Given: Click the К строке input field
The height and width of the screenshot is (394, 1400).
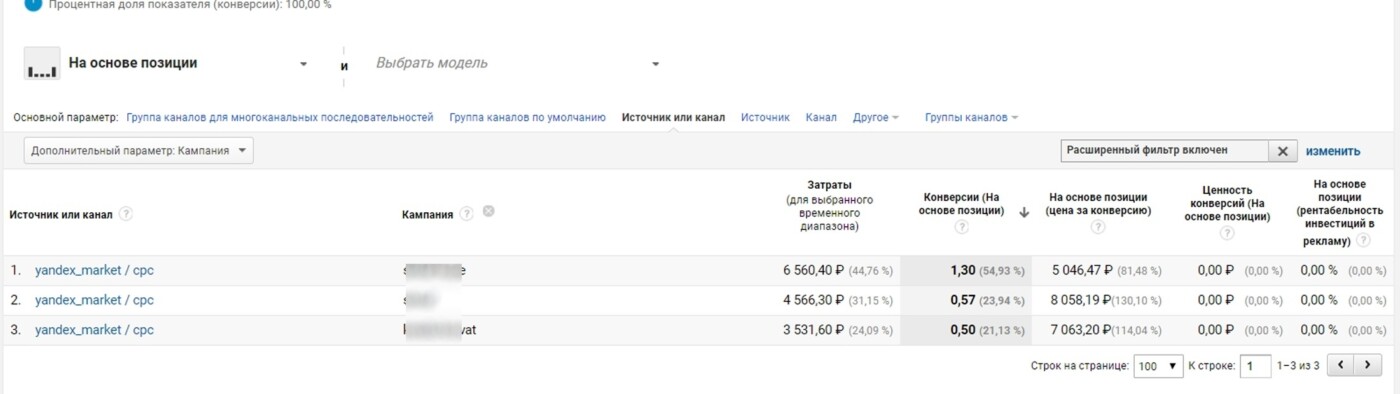Looking at the screenshot, I should pyautogui.click(x=1255, y=366).
